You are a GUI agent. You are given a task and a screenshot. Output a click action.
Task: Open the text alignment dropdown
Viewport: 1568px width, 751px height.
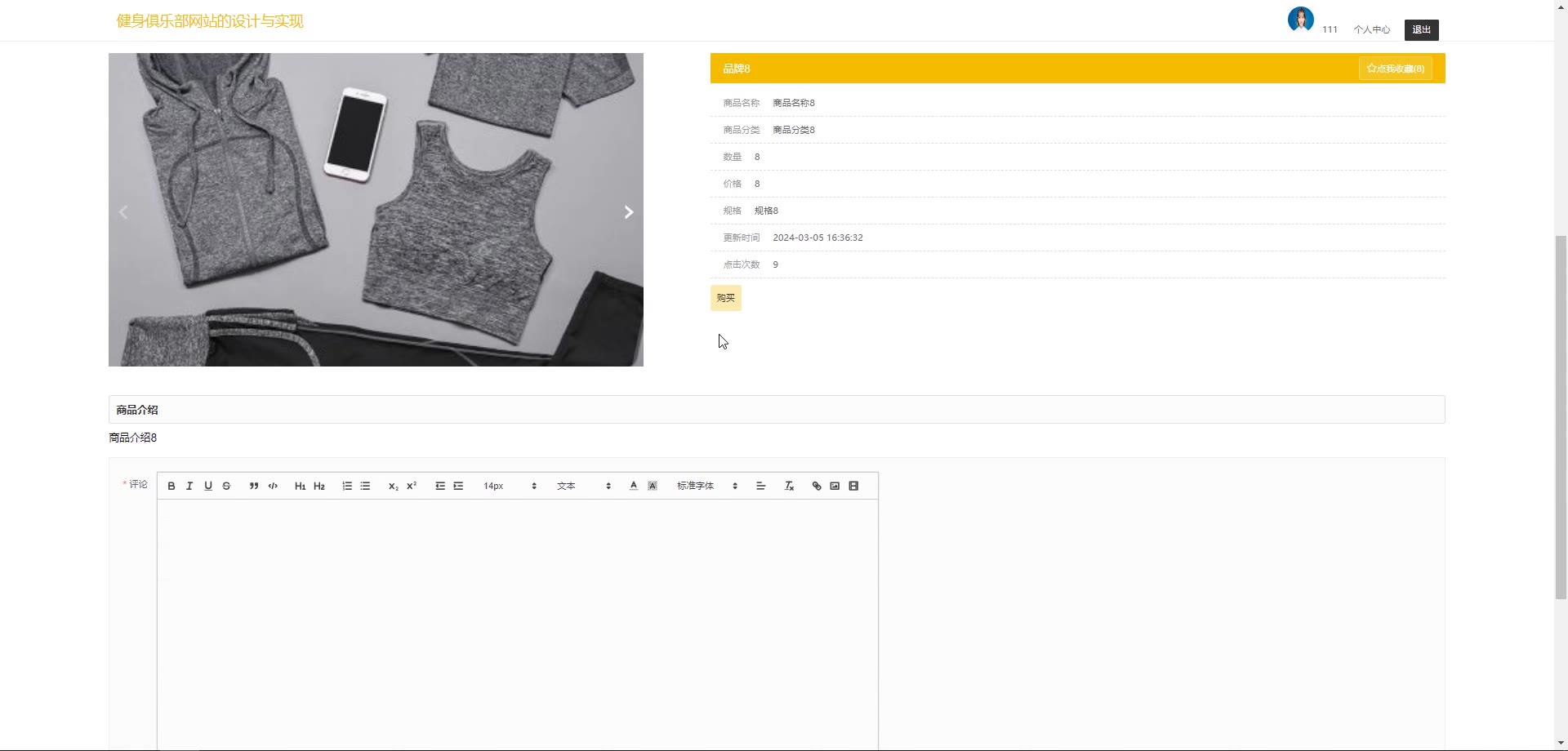(x=760, y=486)
